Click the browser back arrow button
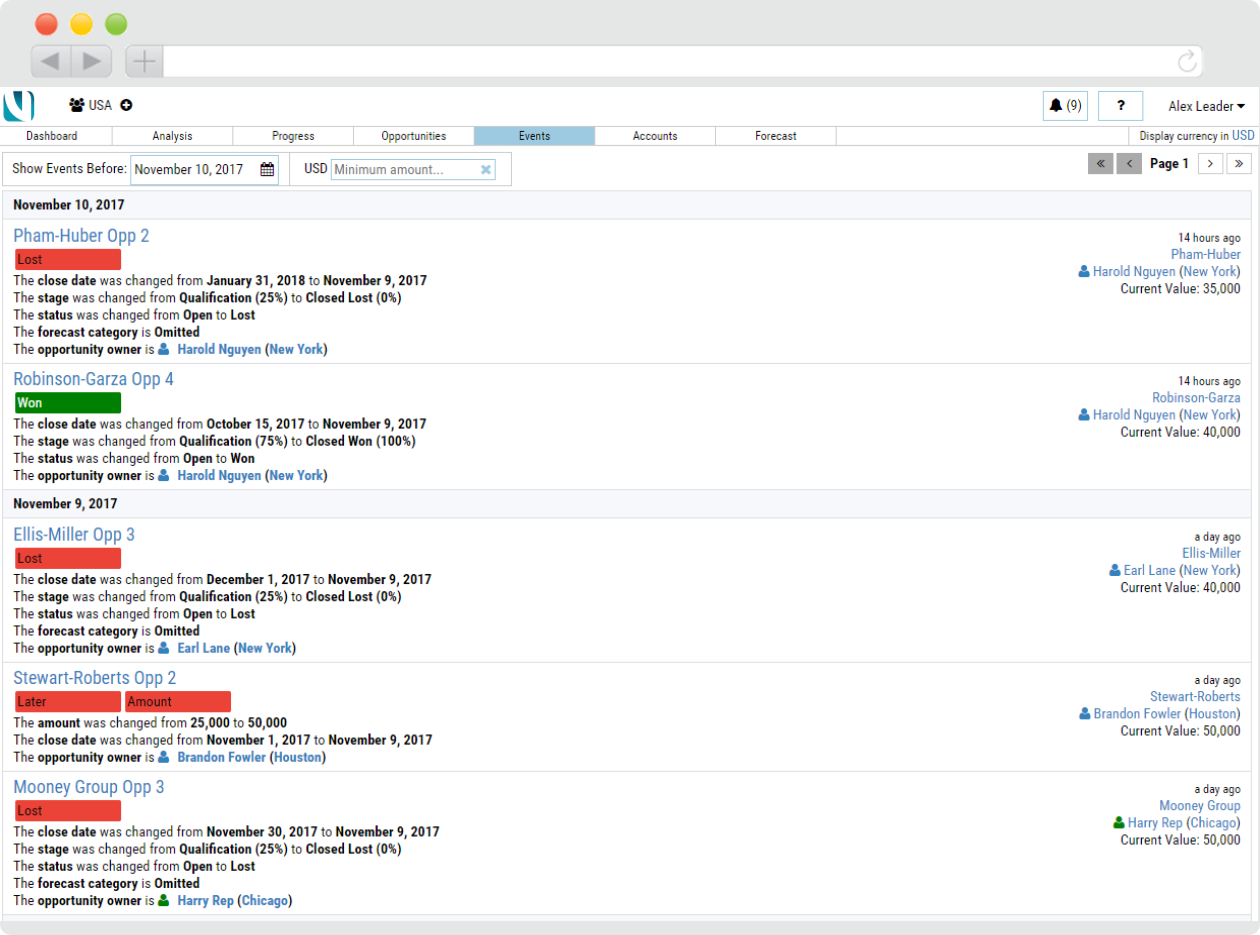1260x935 pixels. tap(51, 61)
